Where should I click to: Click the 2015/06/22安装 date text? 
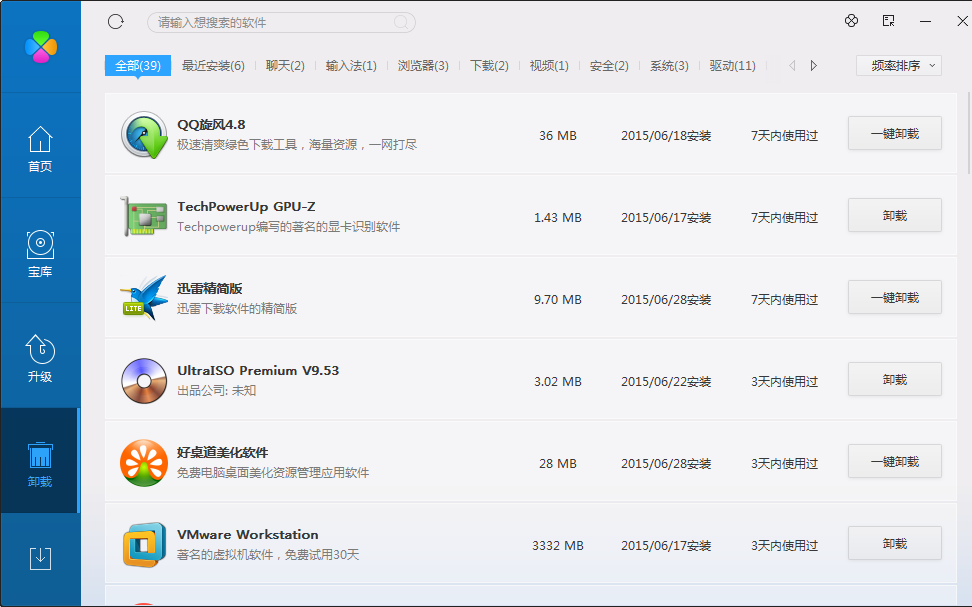point(666,382)
